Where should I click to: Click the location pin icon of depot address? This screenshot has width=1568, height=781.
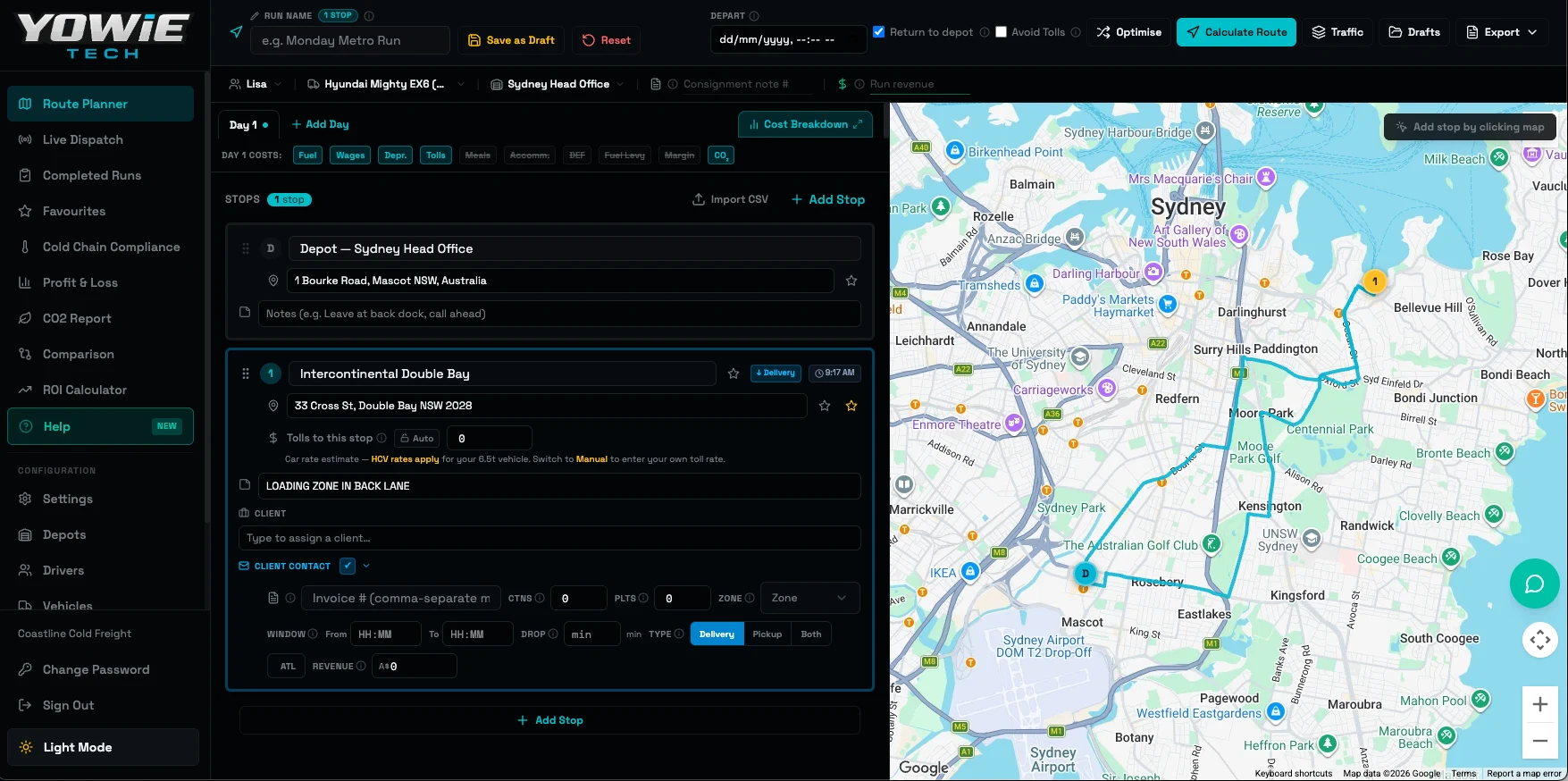(x=273, y=281)
